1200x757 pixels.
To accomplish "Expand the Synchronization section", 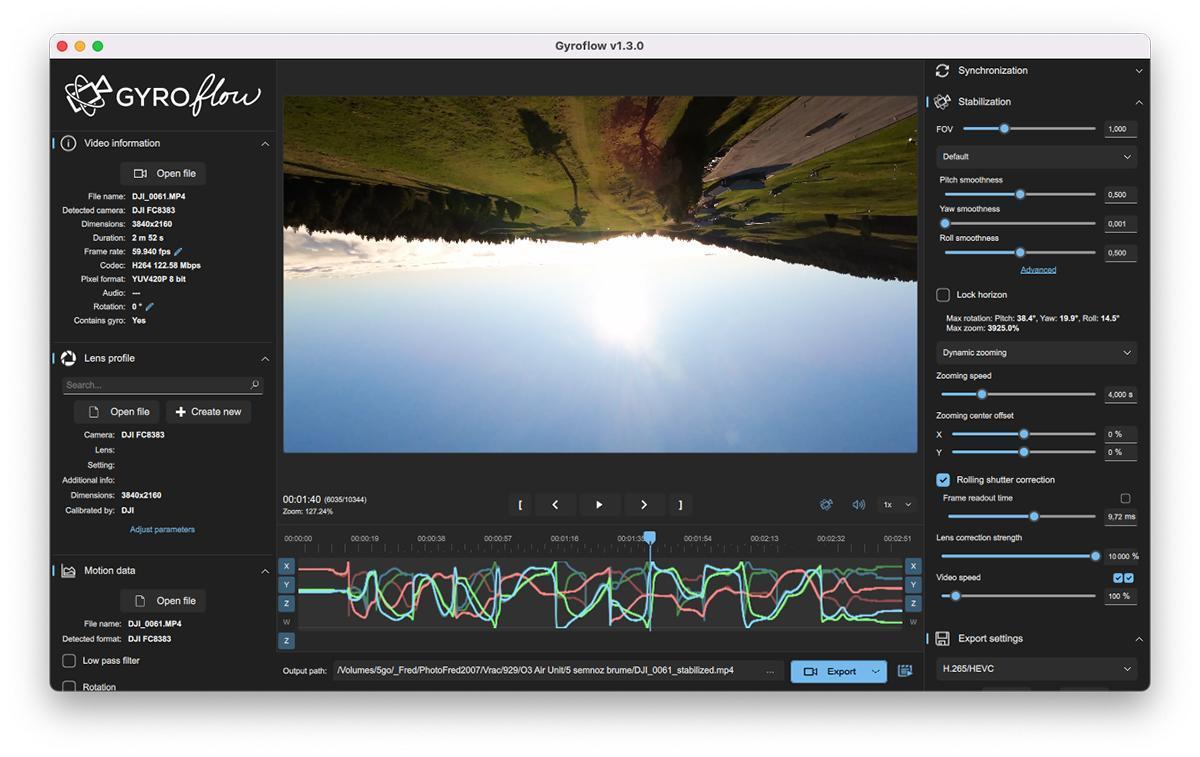I will pos(1139,71).
